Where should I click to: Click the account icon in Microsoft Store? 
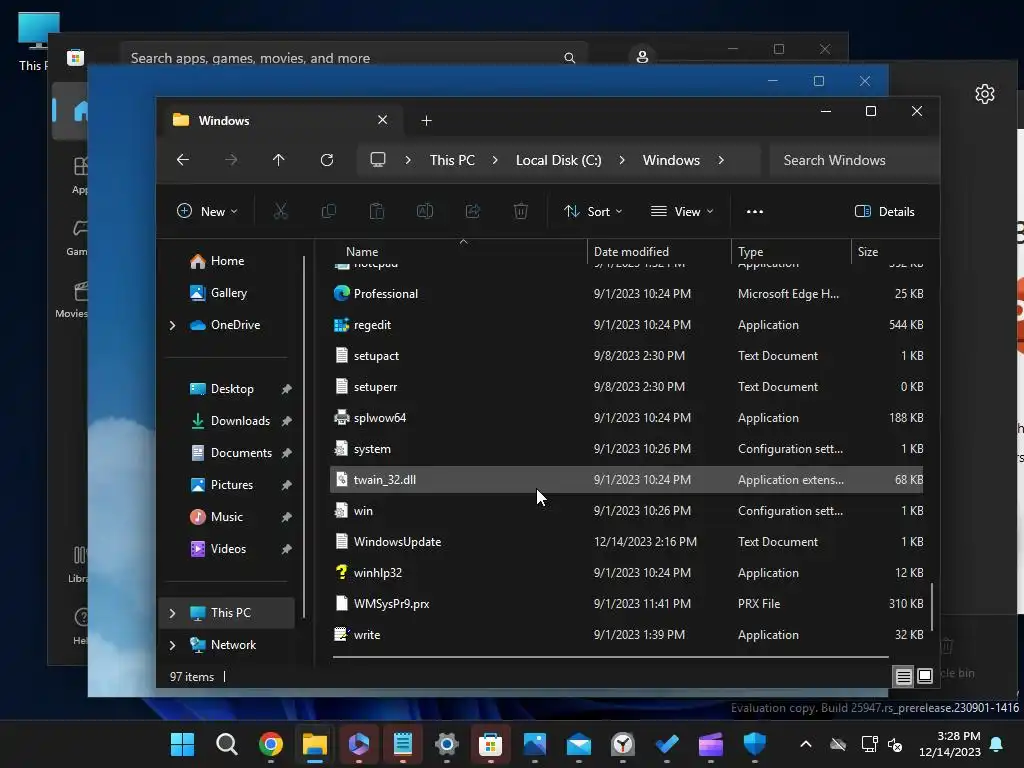tap(642, 57)
